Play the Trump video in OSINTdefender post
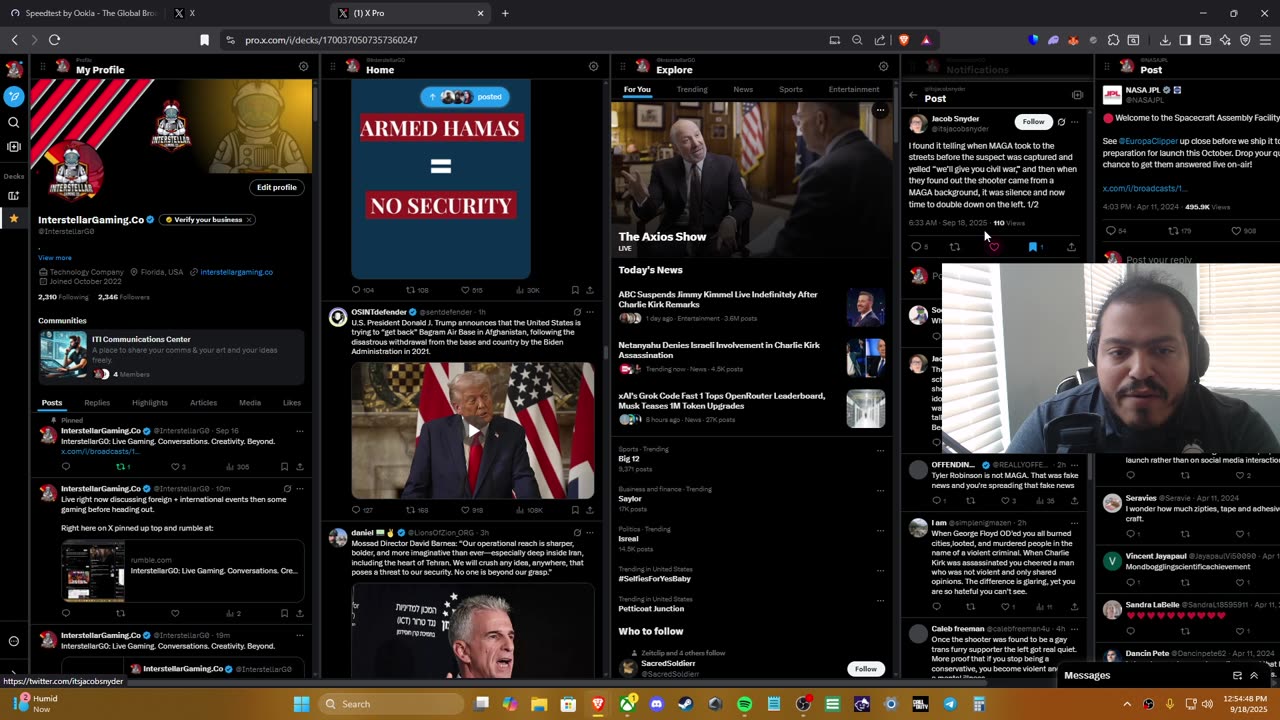This screenshot has width=1280, height=720. [x=473, y=431]
